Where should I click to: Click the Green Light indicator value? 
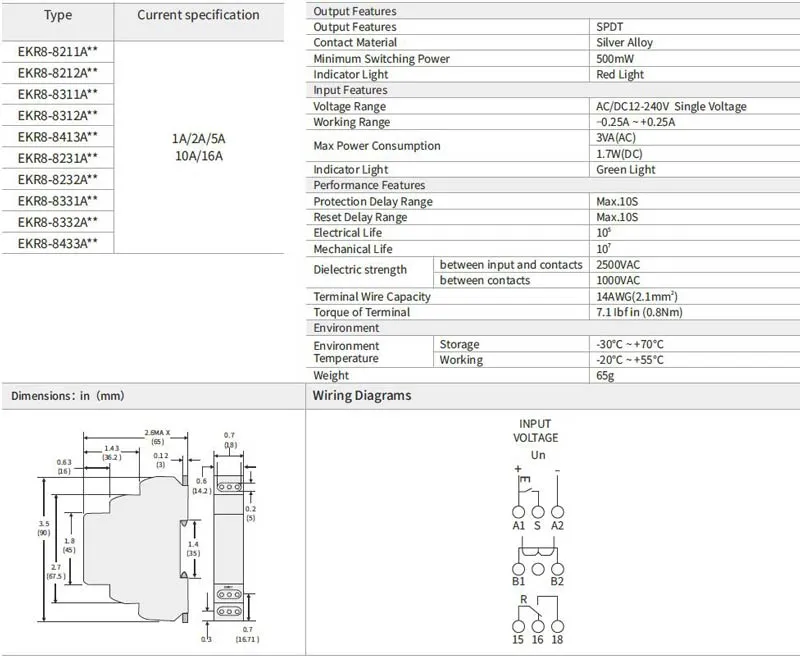(625, 170)
